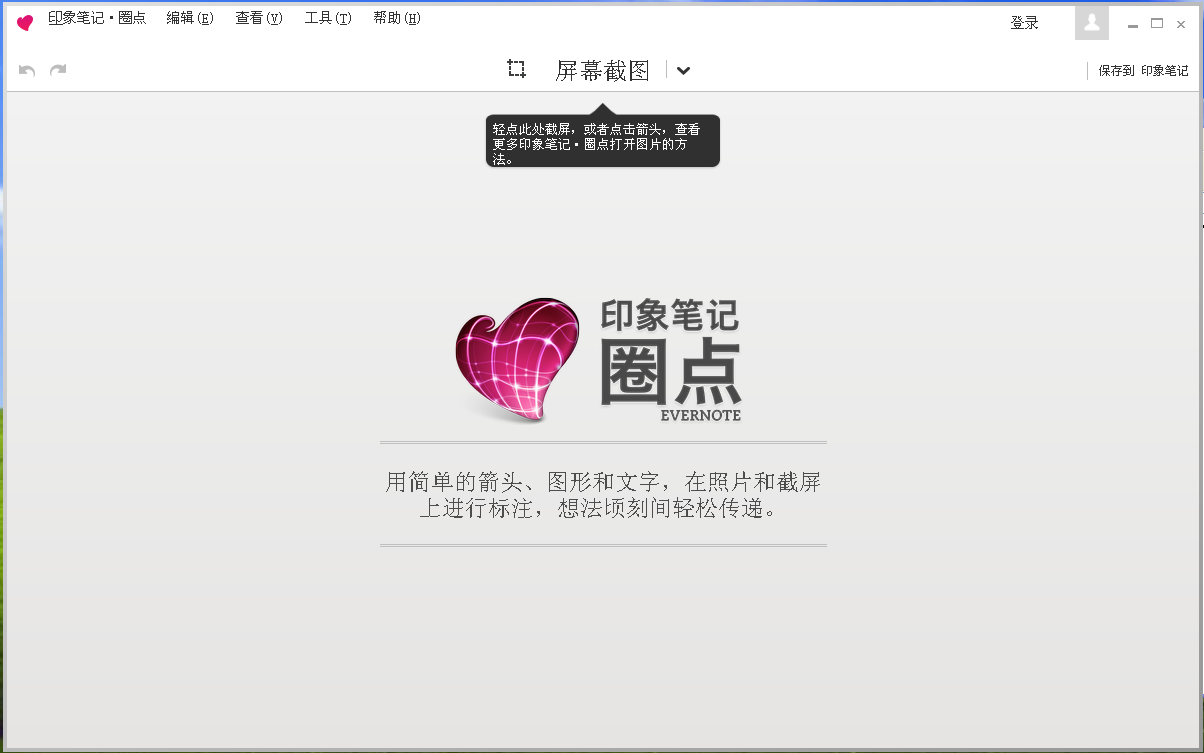Viewport: 1204px width, 753px height.
Task: Click the large pink heart logo
Action: [517, 359]
